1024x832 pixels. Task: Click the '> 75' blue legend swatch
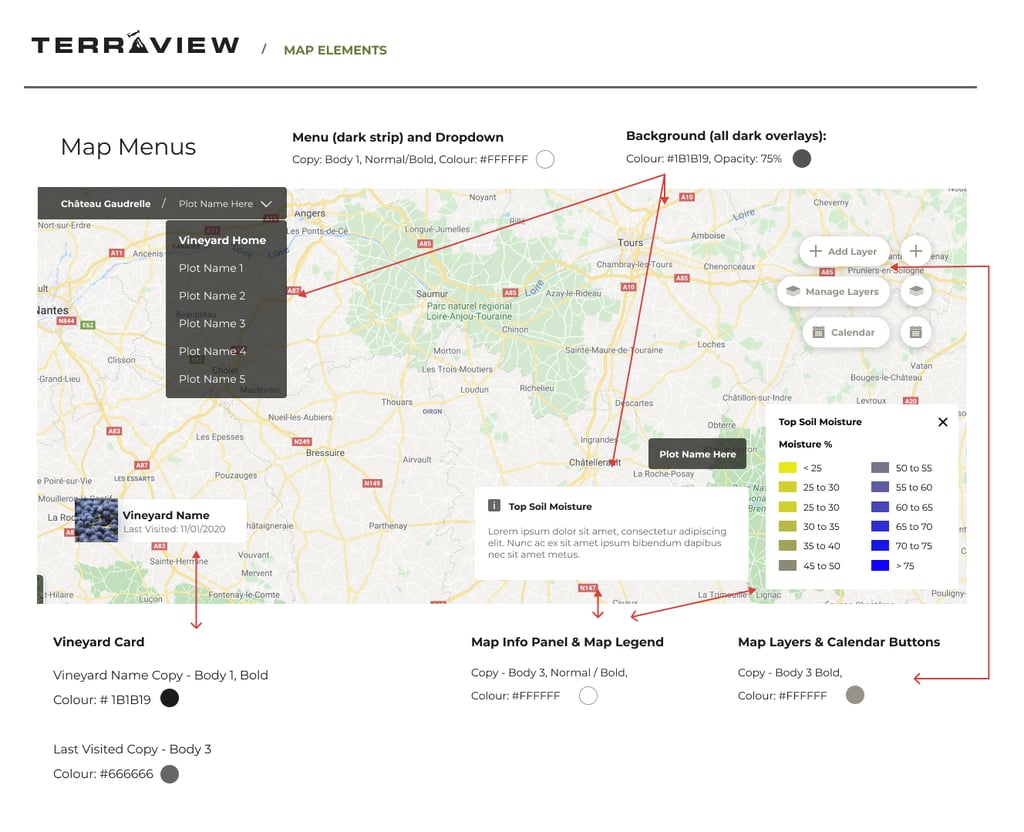(x=880, y=566)
